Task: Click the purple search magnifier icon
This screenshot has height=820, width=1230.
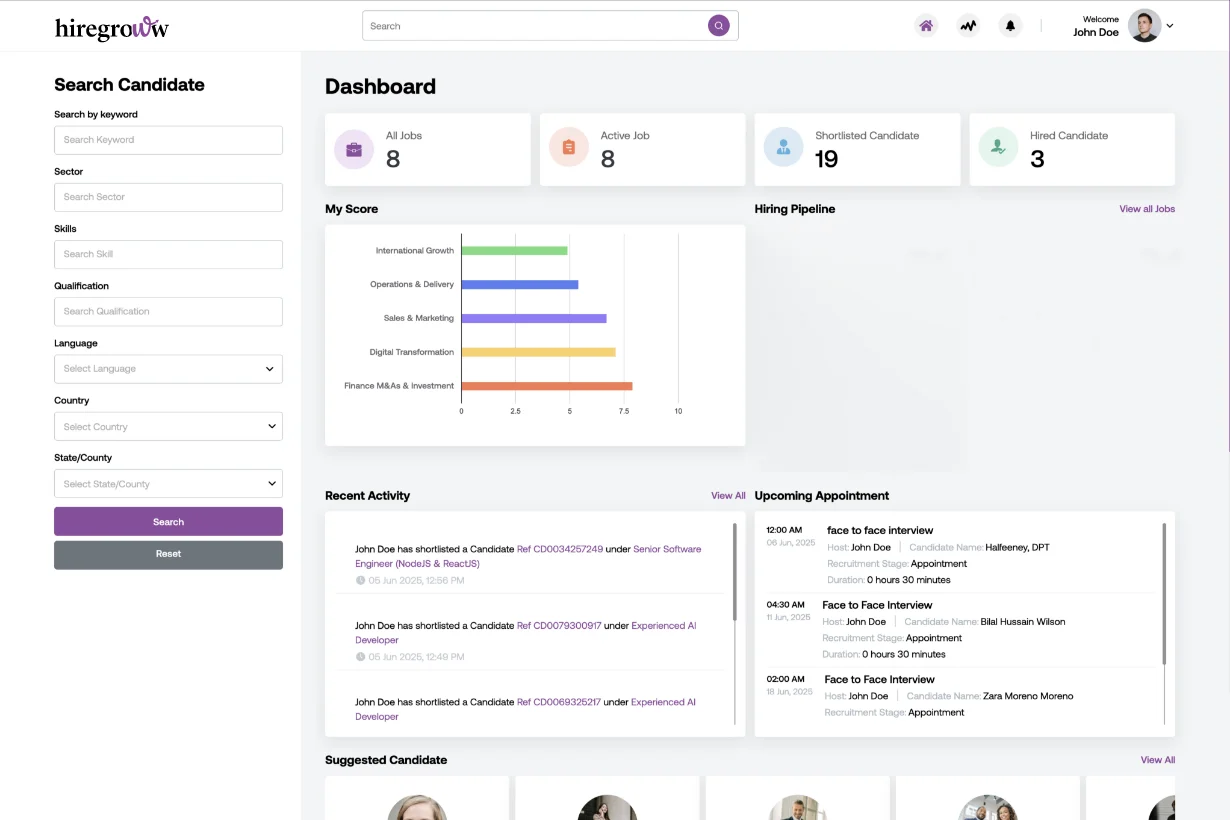Action: 718,26
